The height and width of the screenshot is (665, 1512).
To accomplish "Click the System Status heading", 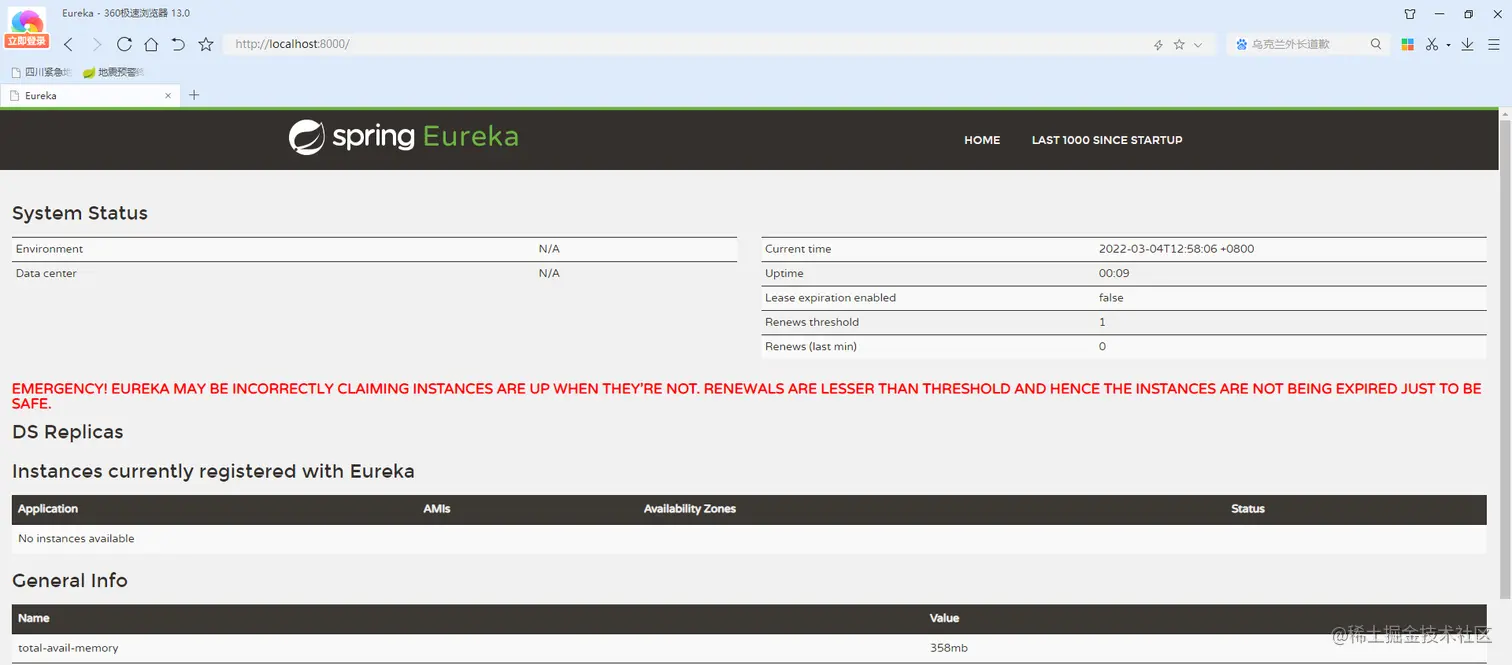I will coord(80,213).
